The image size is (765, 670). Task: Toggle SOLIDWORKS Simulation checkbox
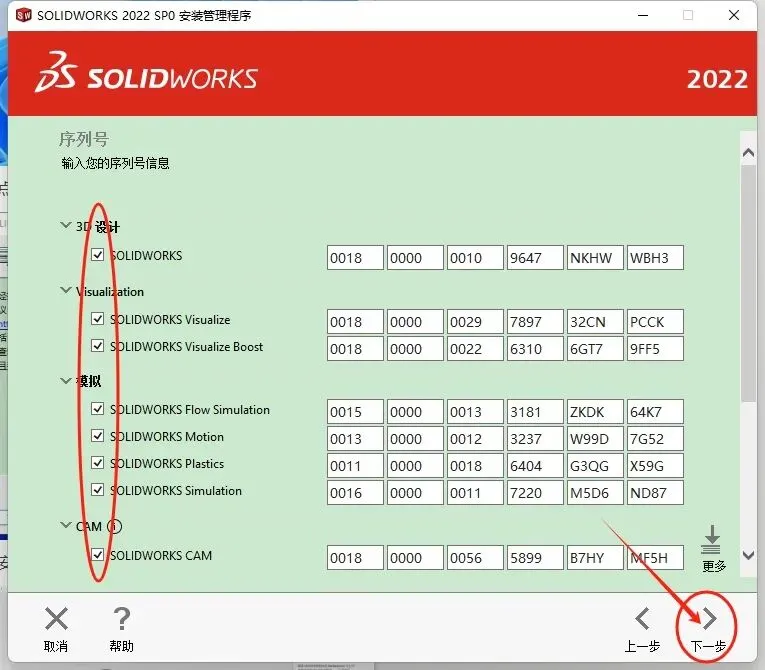pyautogui.click(x=98, y=490)
